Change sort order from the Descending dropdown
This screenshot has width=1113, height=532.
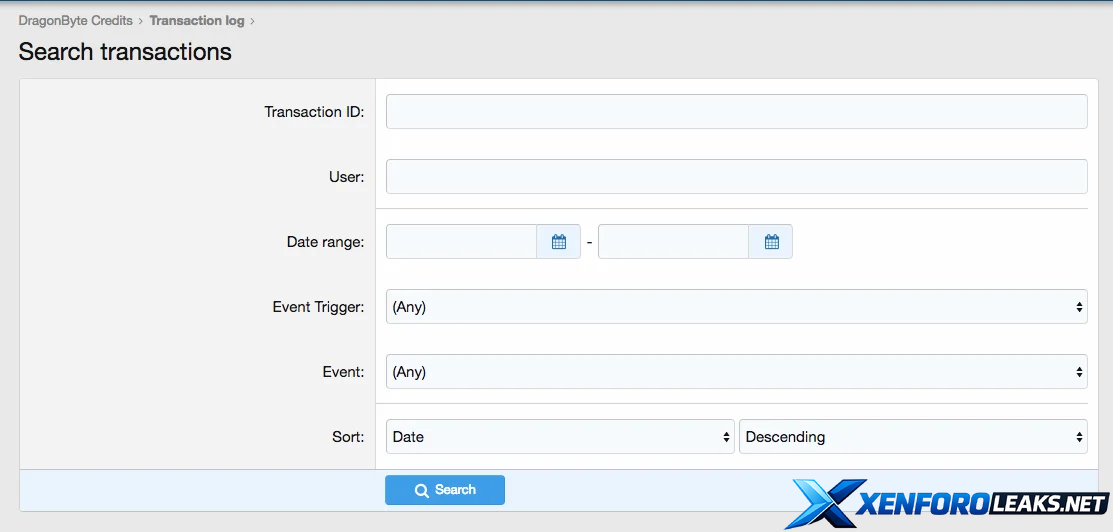coord(912,437)
